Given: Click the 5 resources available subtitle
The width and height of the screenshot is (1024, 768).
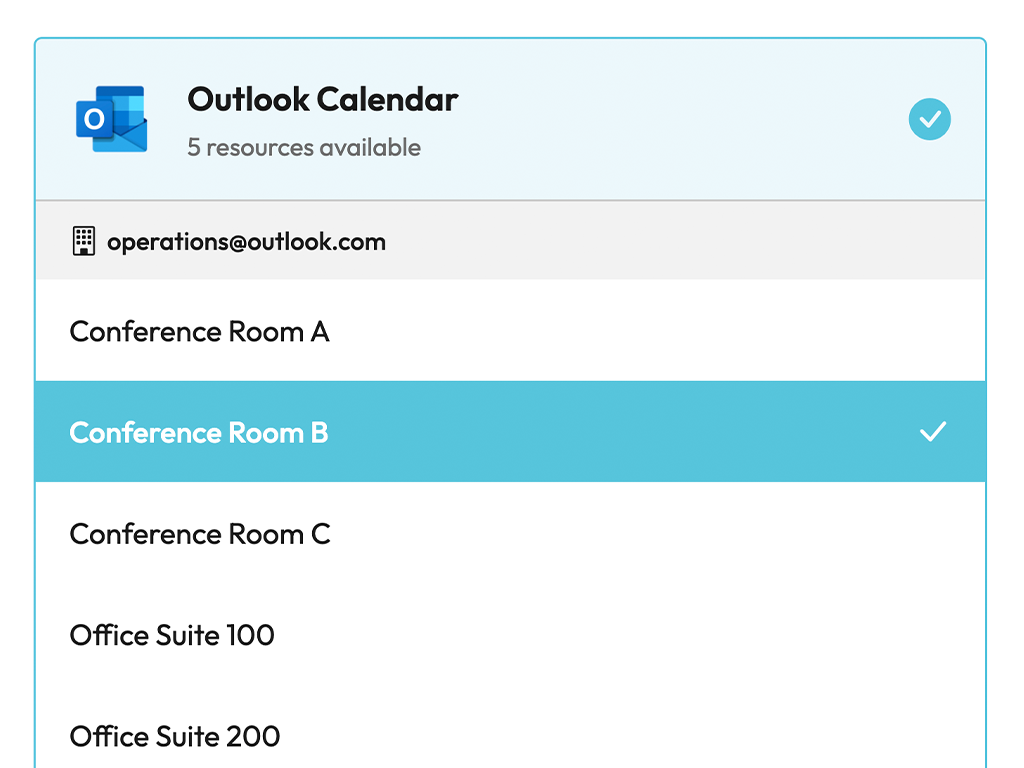Looking at the screenshot, I should pyautogui.click(x=304, y=148).
